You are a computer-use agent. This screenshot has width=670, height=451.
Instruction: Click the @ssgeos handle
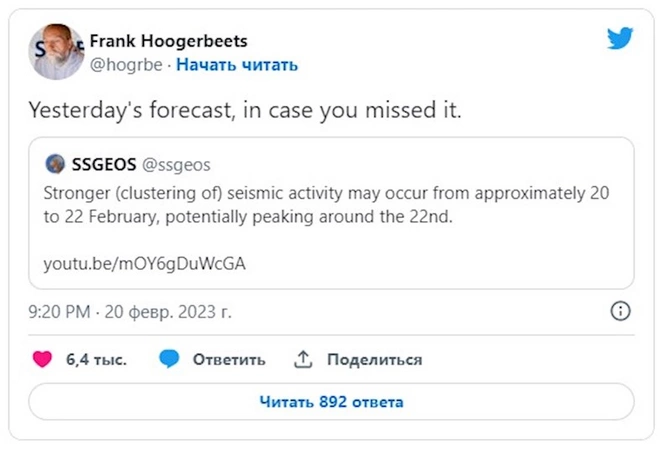pyautogui.click(x=176, y=165)
